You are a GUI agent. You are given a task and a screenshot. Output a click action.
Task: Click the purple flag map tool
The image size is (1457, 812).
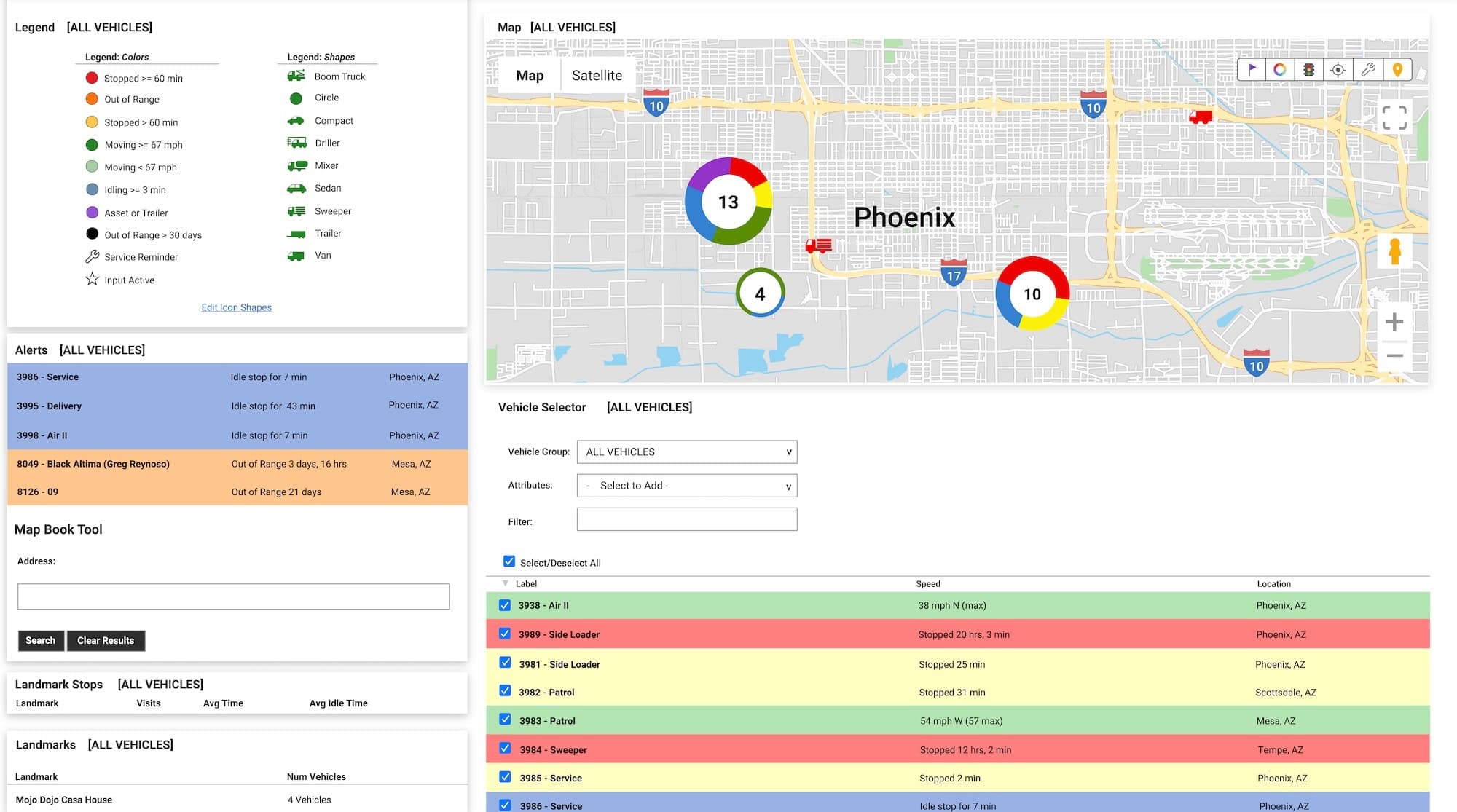click(x=1252, y=70)
